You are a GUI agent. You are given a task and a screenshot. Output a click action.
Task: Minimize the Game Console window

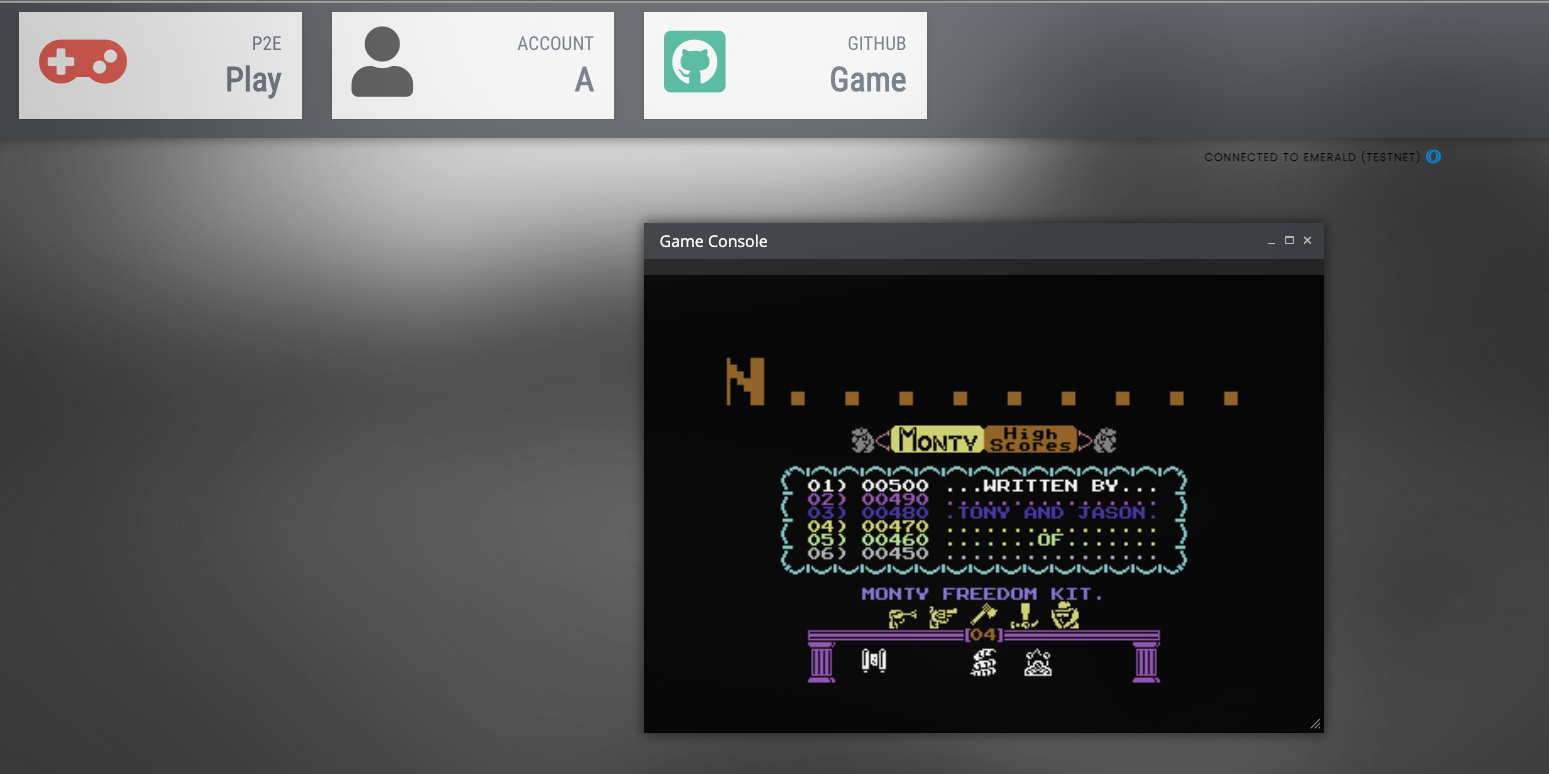(x=1271, y=241)
